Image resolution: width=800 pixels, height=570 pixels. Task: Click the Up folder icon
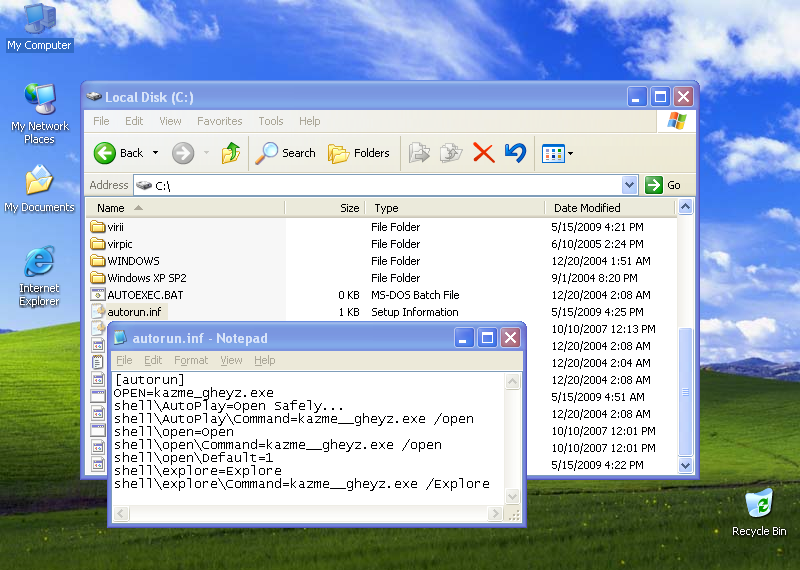point(231,153)
